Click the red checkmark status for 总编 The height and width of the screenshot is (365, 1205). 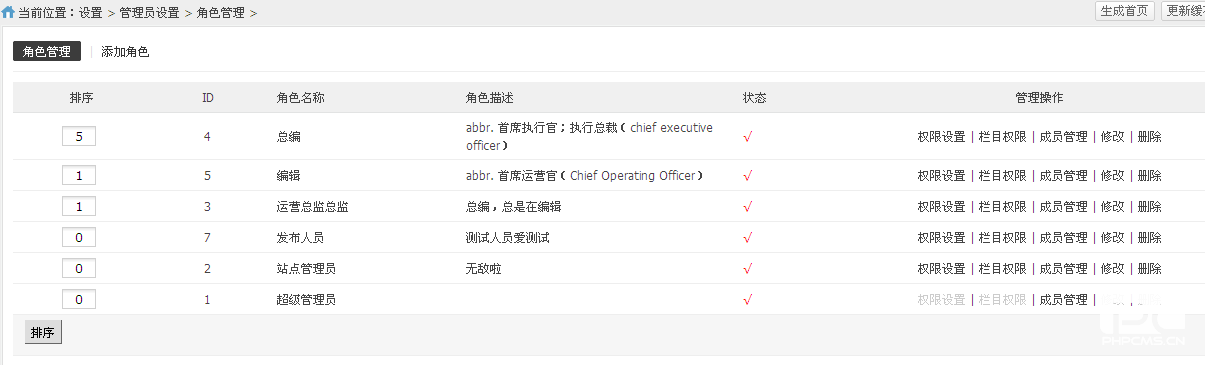coord(747,137)
